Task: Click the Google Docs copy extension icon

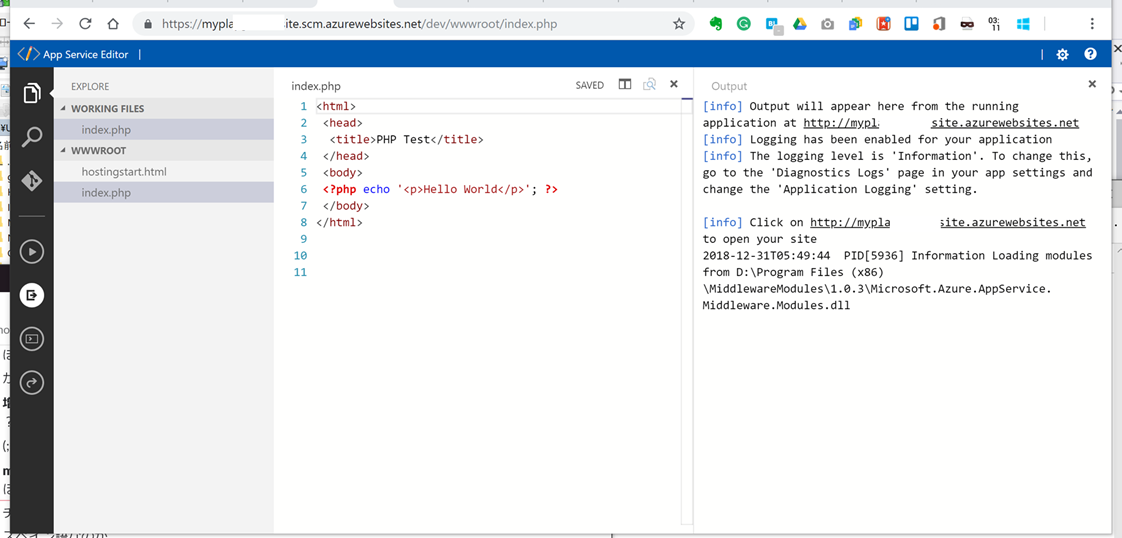Action: point(855,24)
